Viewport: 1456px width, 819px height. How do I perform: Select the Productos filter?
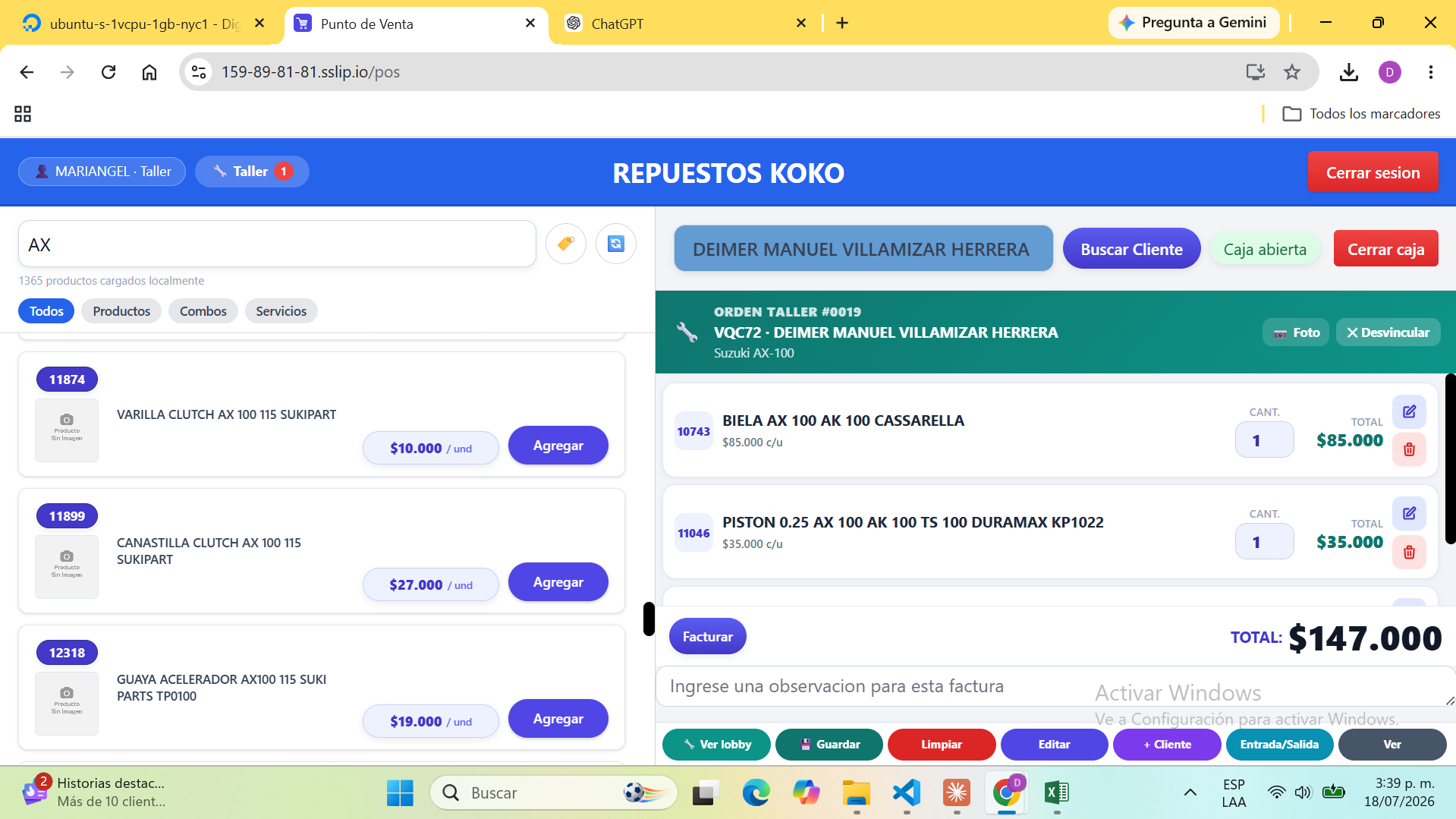pos(121,311)
